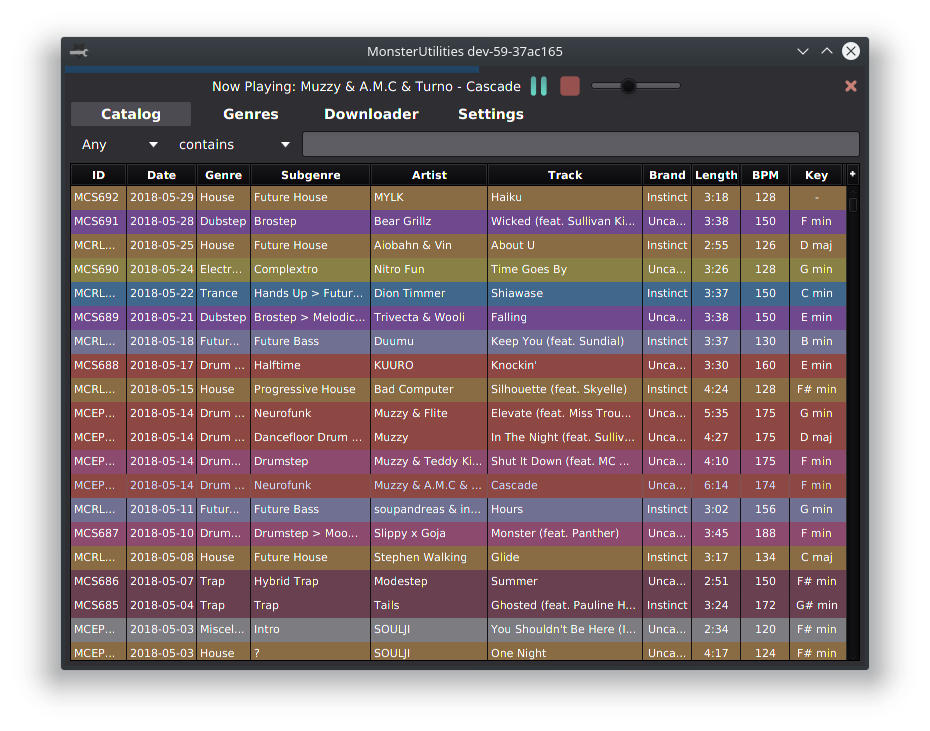This screenshot has width=930, height=731.
Task: Select the Knockin' track
Action: coord(565,366)
